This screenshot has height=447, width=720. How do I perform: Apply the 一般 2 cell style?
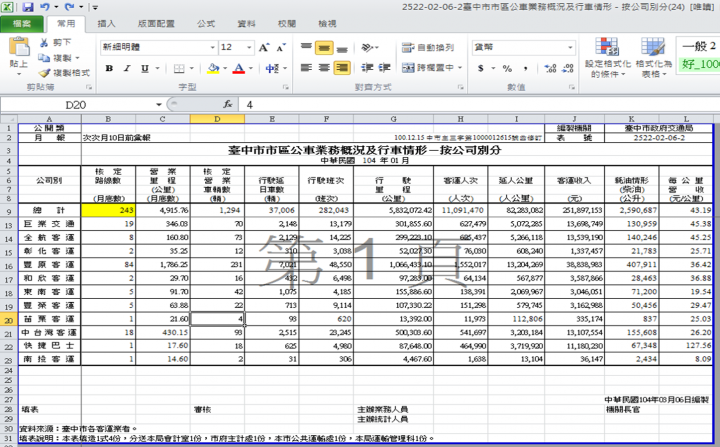click(698, 46)
